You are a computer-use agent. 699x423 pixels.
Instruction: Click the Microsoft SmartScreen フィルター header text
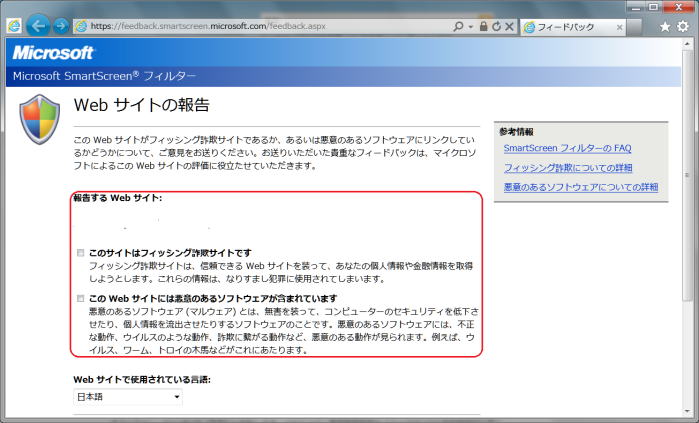click(x=104, y=76)
